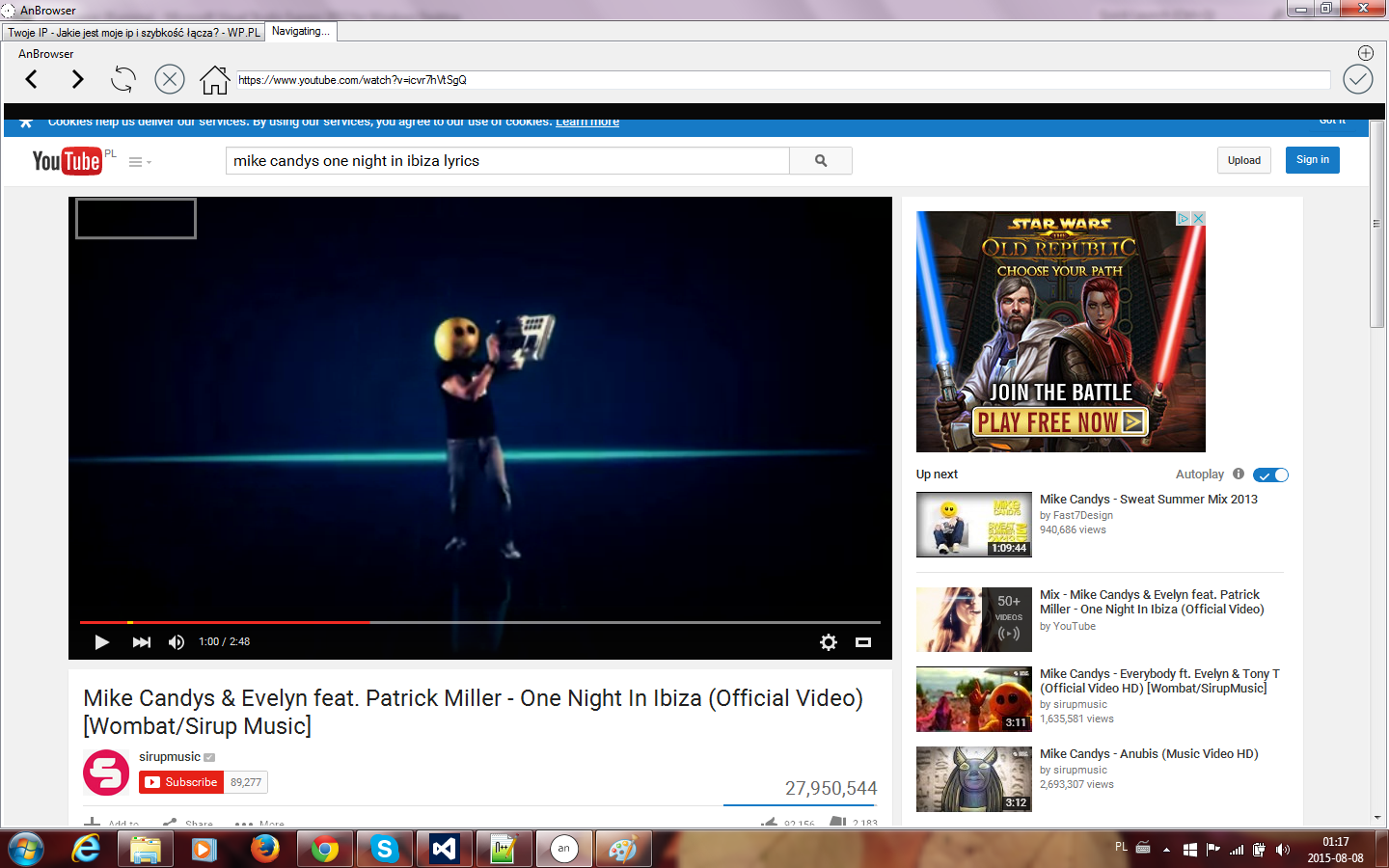Skip to the next video in the player
1389x868 pixels.
(142, 642)
